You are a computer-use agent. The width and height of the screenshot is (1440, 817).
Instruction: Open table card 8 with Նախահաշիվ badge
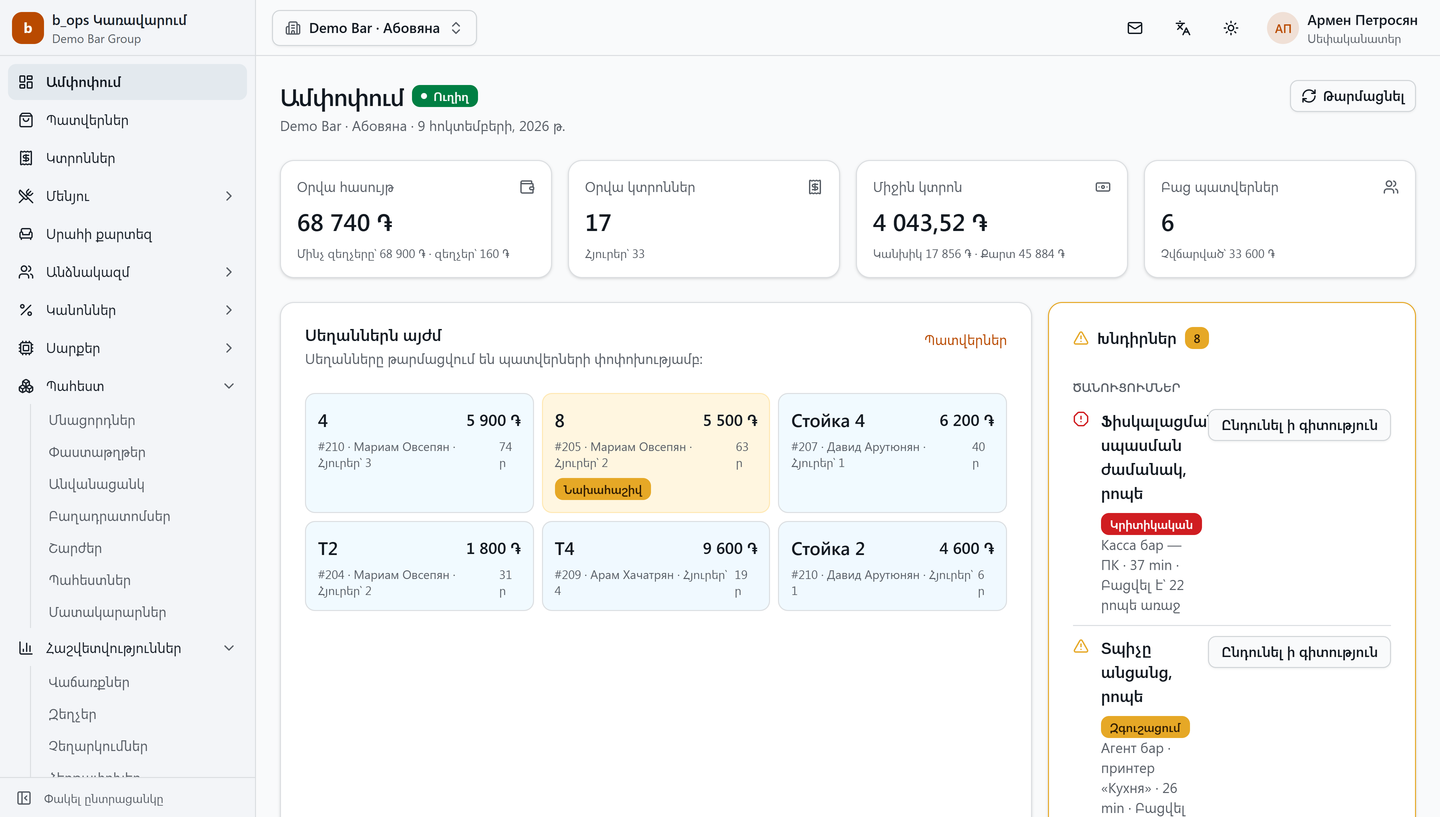point(656,453)
